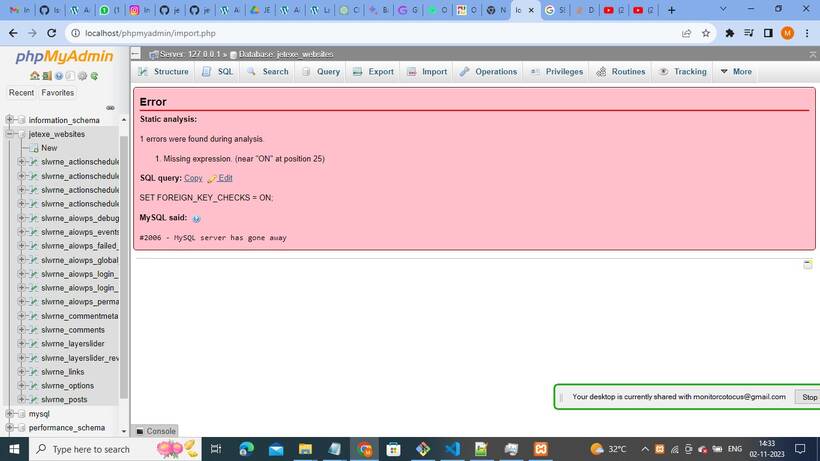This screenshot has height=461, width=820.
Task: Click the browser bookmark star icon
Action: pyautogui.click(x=706, y=33)
